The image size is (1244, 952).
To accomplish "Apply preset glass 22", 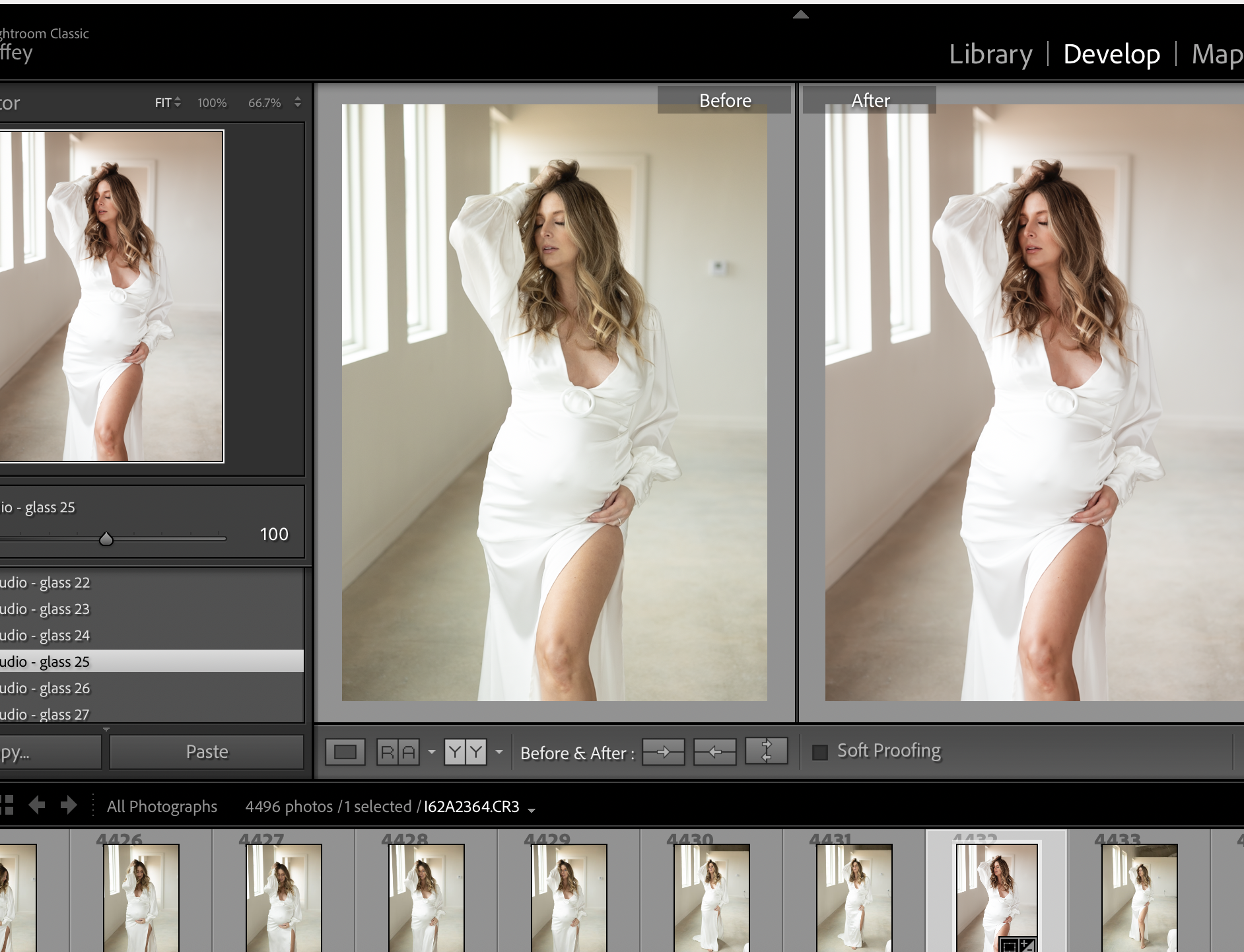I will [x=152, y=582].
